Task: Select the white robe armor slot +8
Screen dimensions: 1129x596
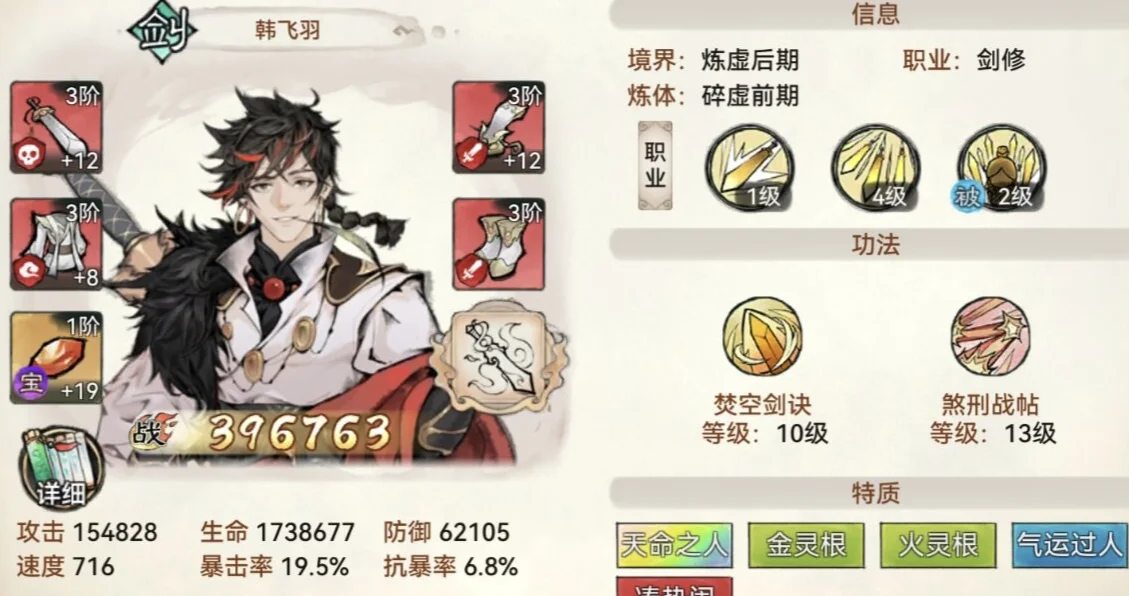Action: [56, 244]
